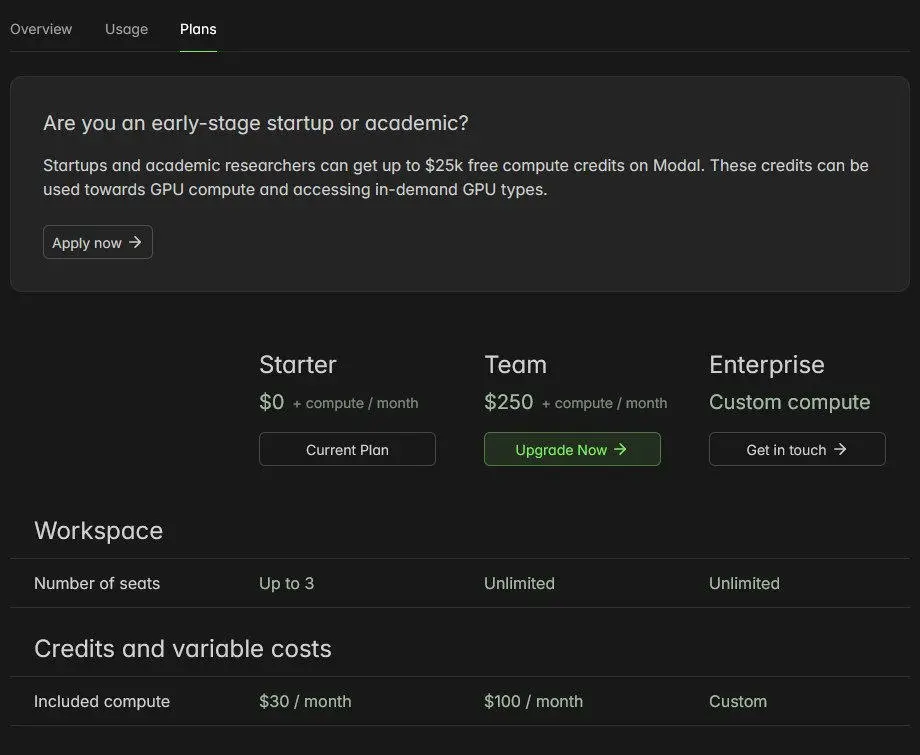920x755 pixels.
Task: Click Get in touch for Enterprise
Action: coord(797,449)
